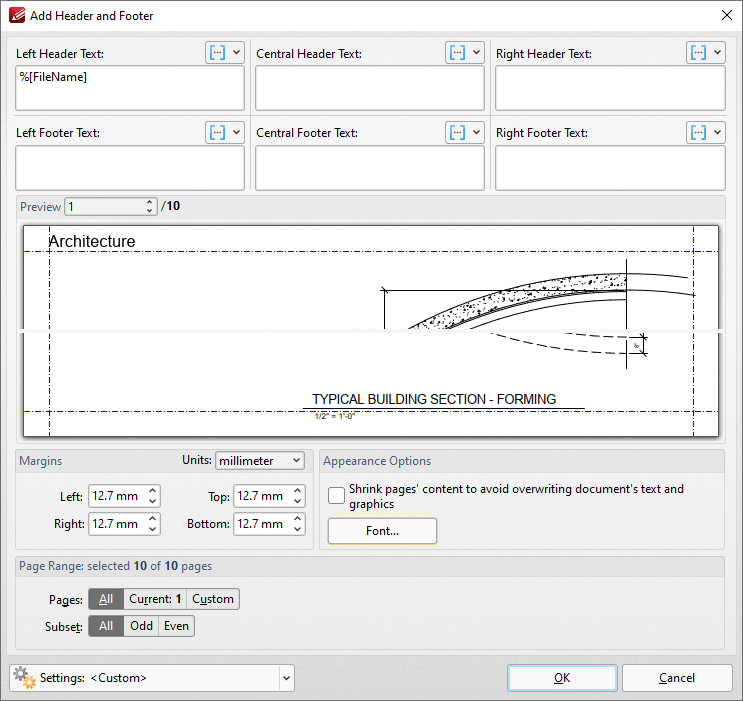This screenshot has height=701, width=743.
Task: Enable Shrink pages' content checkbox
Action: point(336,496)
